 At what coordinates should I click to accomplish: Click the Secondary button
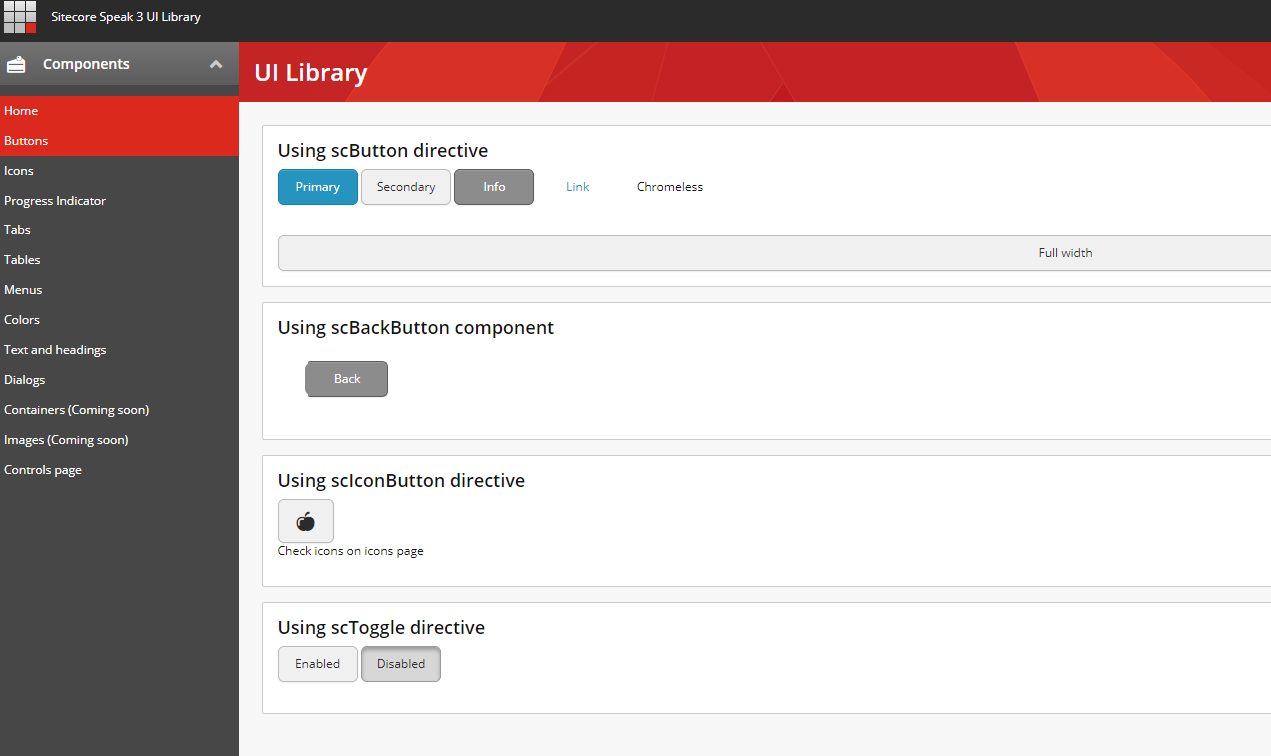[405, 186]
